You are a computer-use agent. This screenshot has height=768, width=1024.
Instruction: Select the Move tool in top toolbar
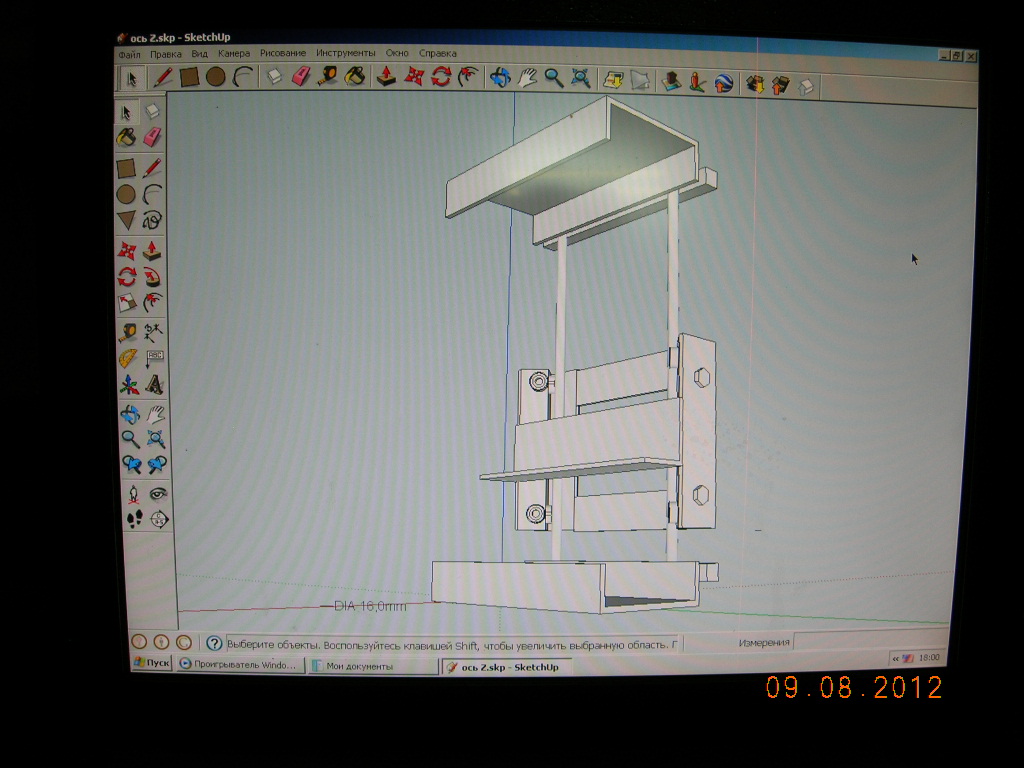pos(413,77)
